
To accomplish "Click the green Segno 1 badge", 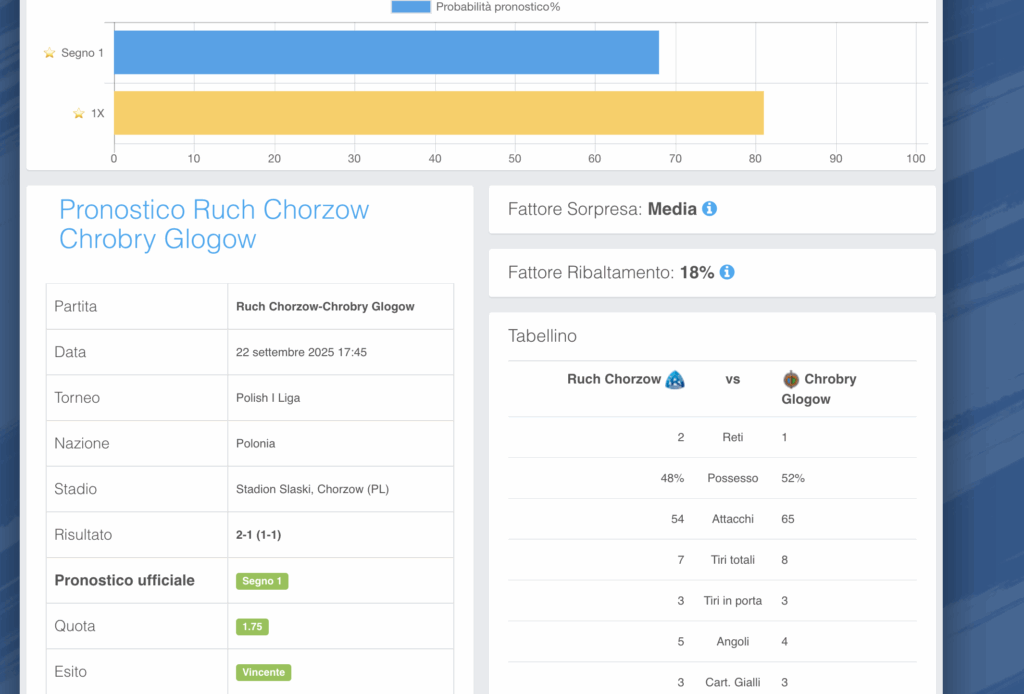I will click(x=262, y=581).
